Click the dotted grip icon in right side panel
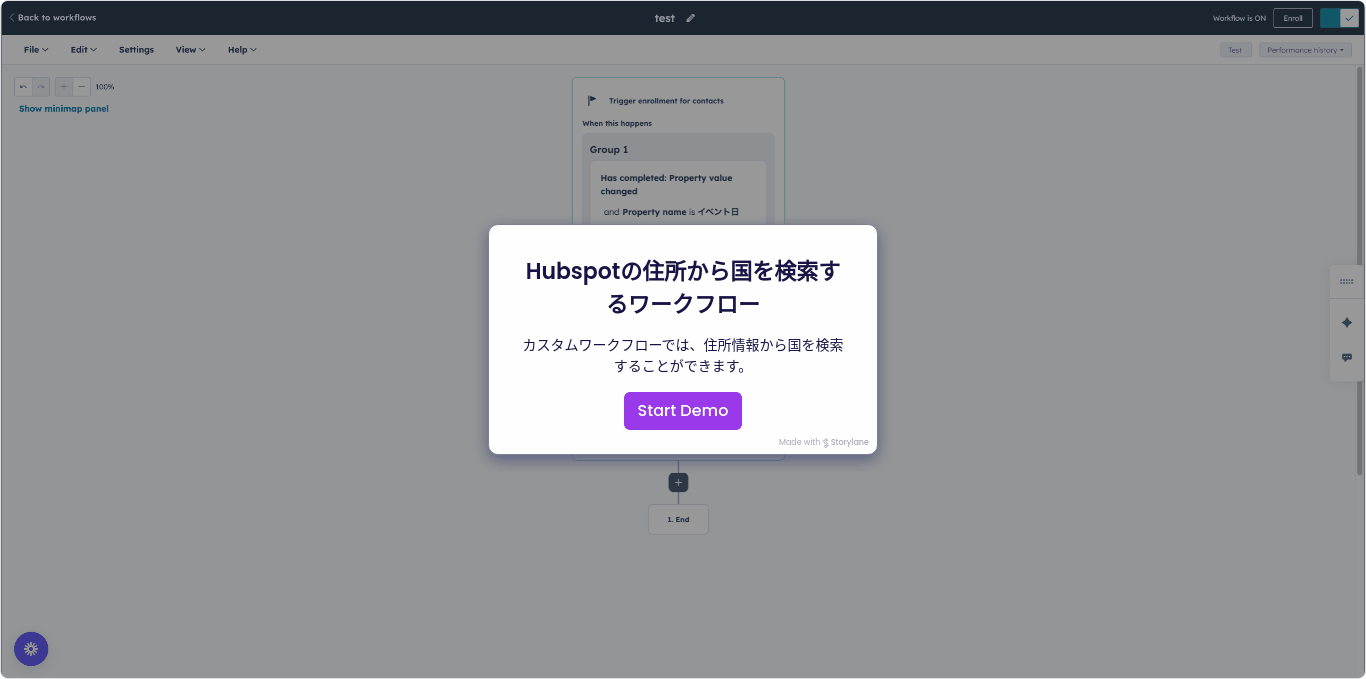Viewport: 1366px width, 679px height. (x=1346, y=282)
